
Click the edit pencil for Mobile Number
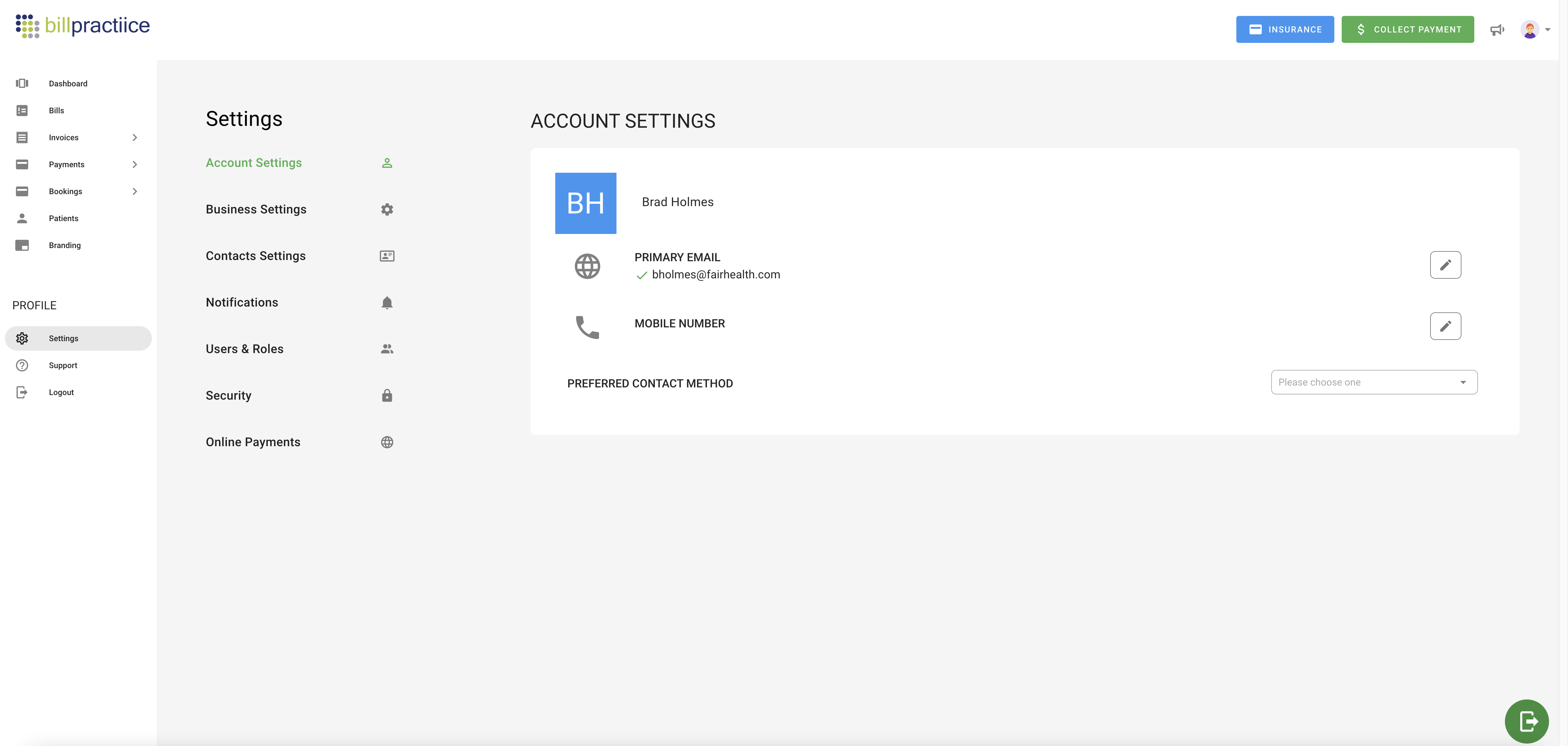point(1445,326)
